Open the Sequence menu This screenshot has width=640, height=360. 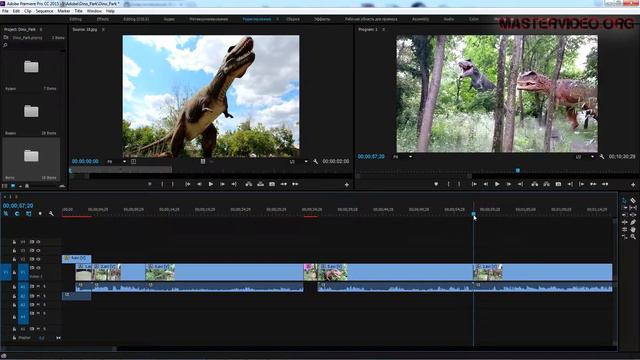44,11
